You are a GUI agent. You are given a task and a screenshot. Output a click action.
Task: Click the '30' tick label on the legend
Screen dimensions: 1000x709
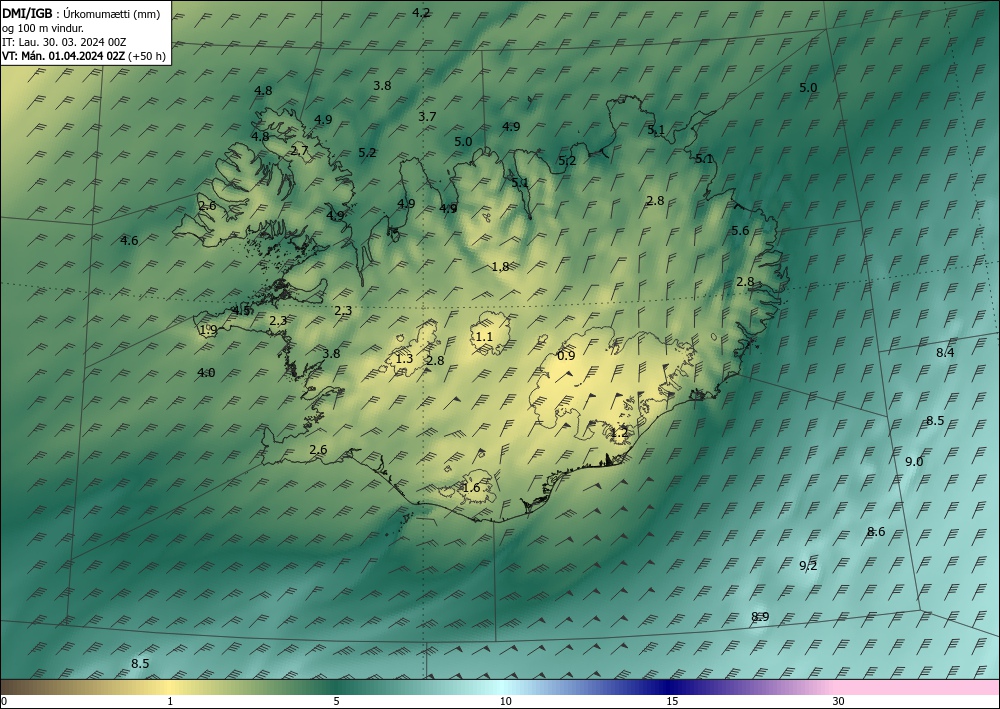(839, 701)
